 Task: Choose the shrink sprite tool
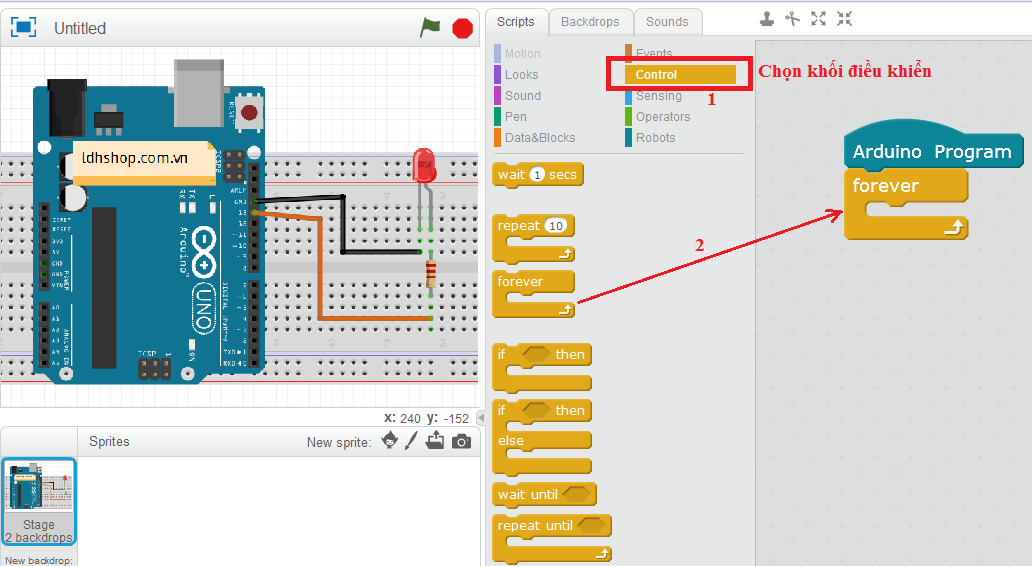click(x=845, y=18)
